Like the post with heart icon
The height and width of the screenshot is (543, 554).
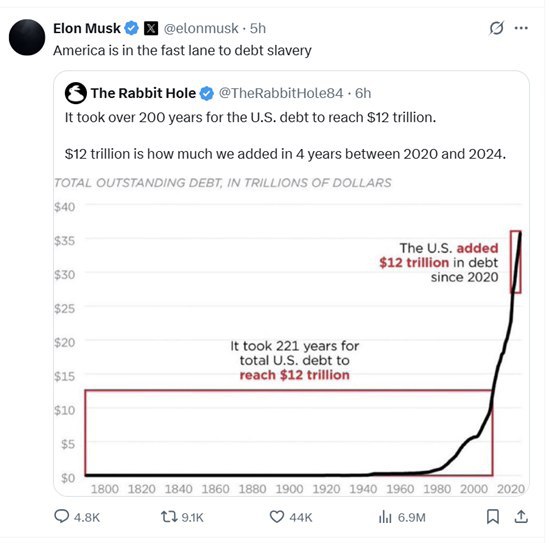pos(277,517)
